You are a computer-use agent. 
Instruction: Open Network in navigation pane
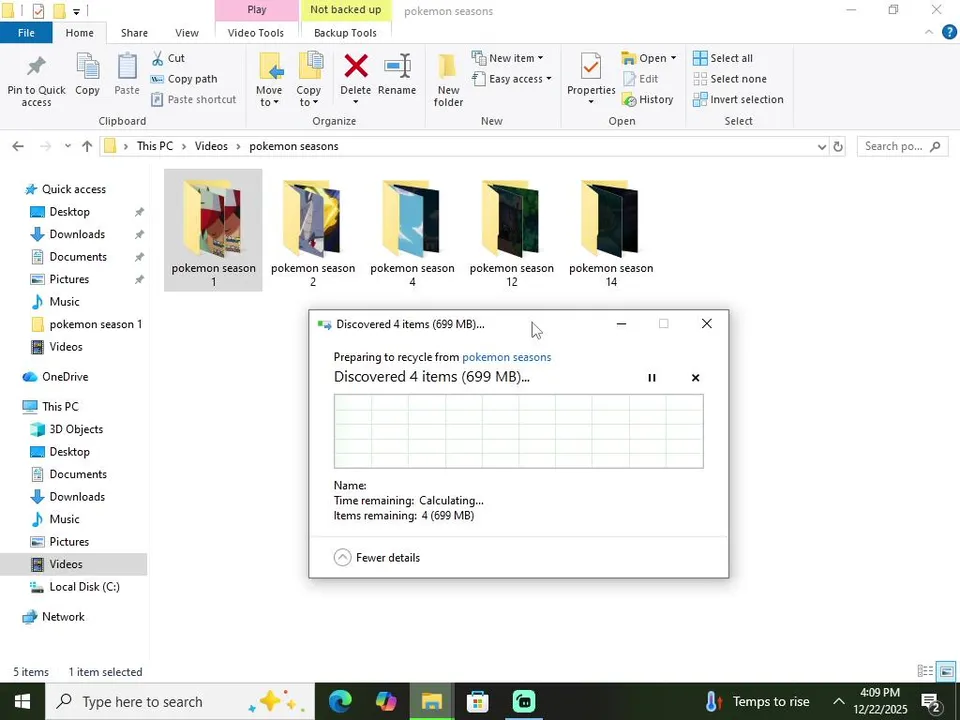[x=63, y=617]
